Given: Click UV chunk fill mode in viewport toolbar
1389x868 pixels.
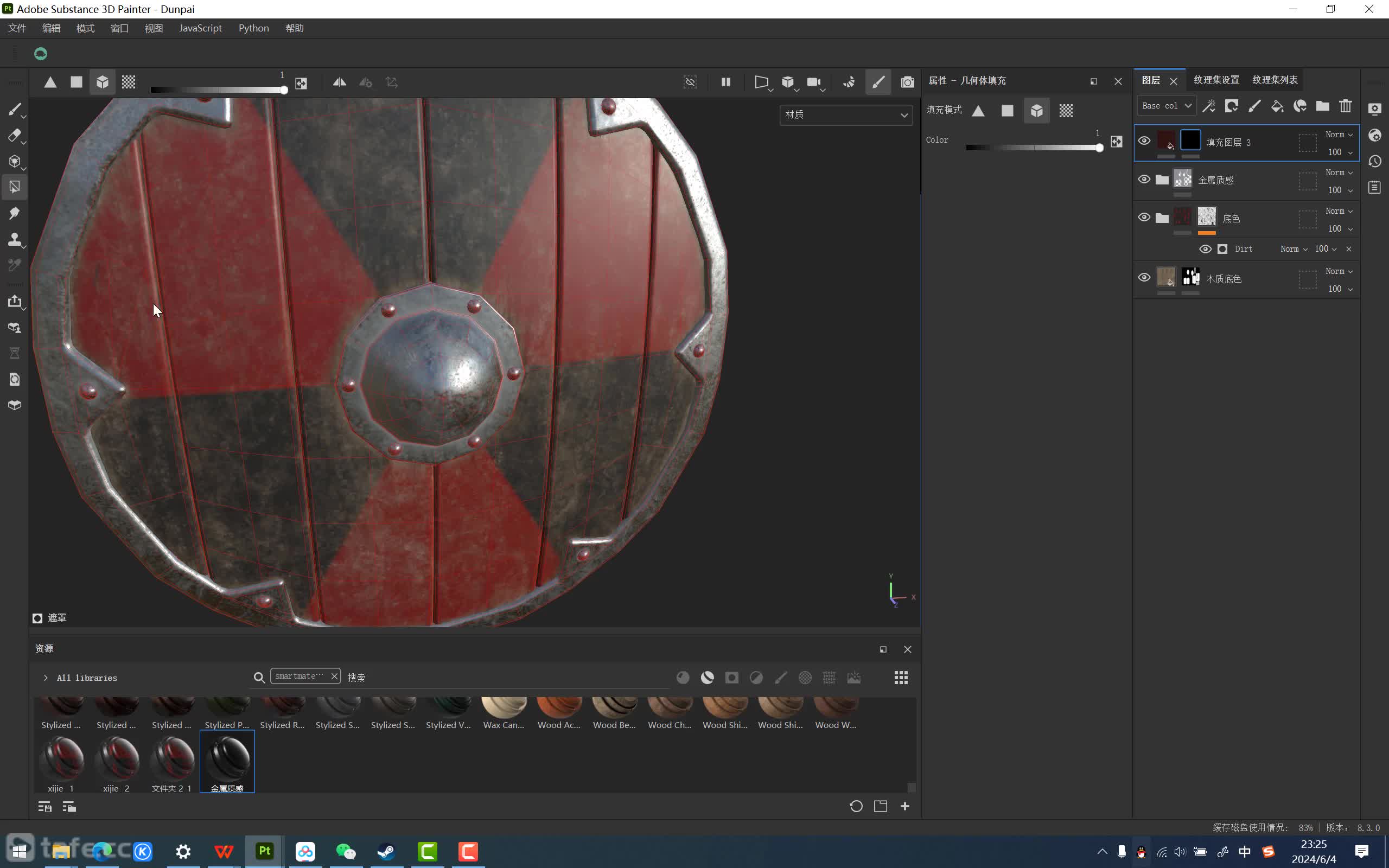Looking at the screenshot, I should point(129,82).
